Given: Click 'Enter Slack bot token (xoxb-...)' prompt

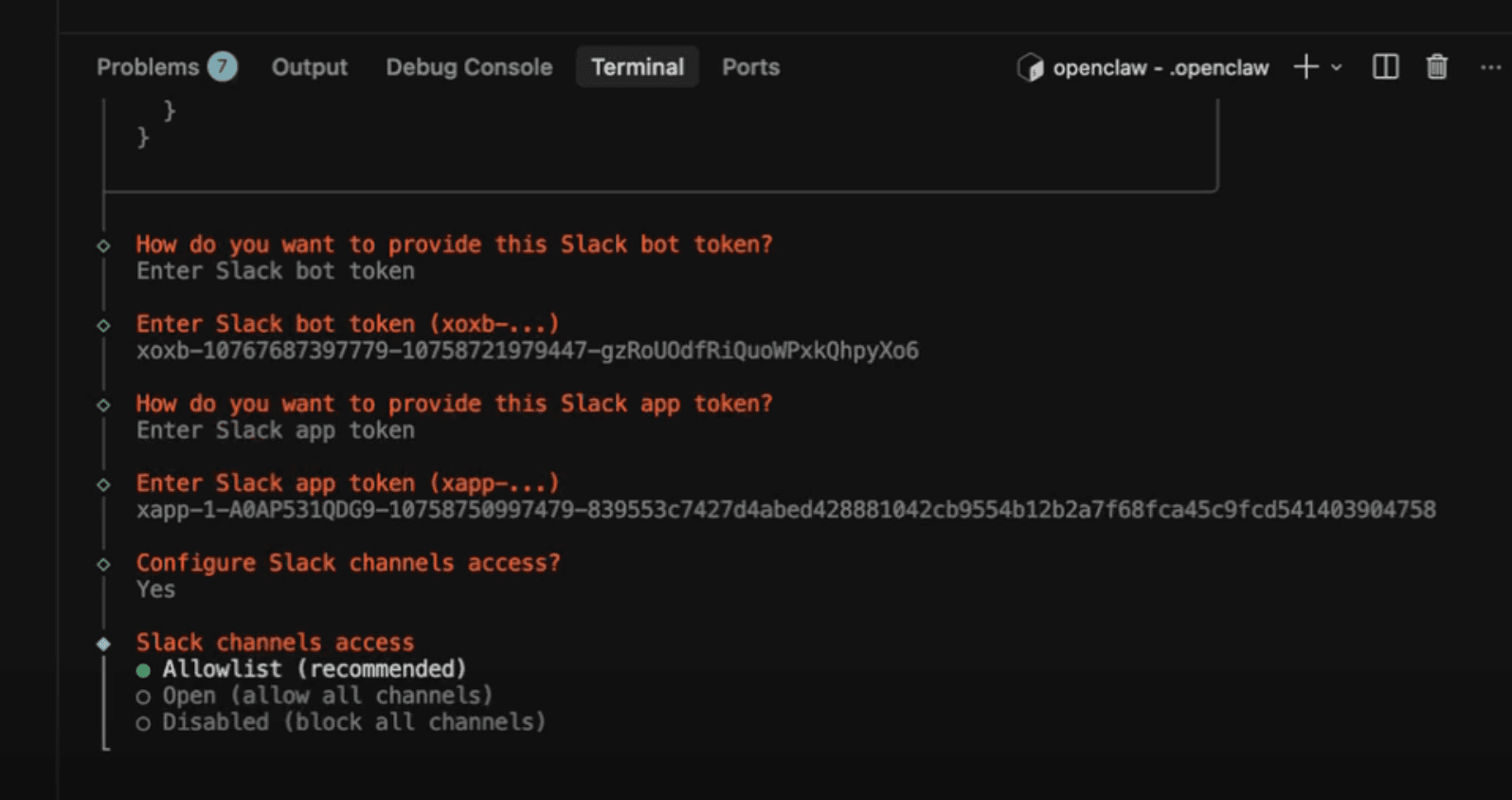Looking at the screenshot, I should (348, 324).
